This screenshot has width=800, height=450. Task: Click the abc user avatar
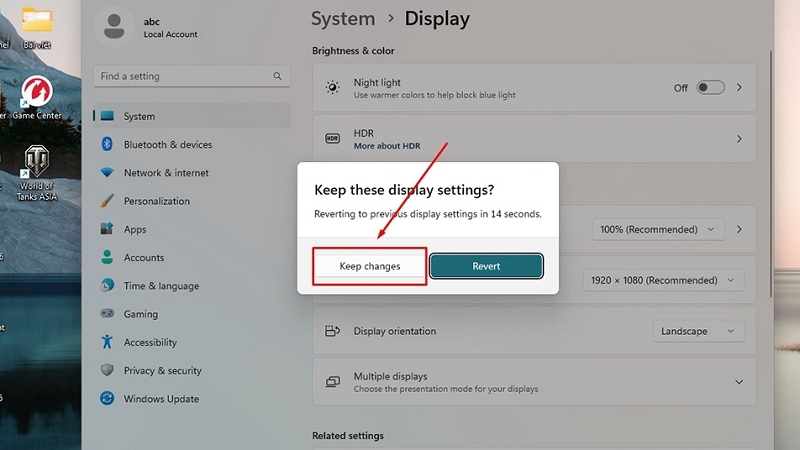click(x=114, y=27)
